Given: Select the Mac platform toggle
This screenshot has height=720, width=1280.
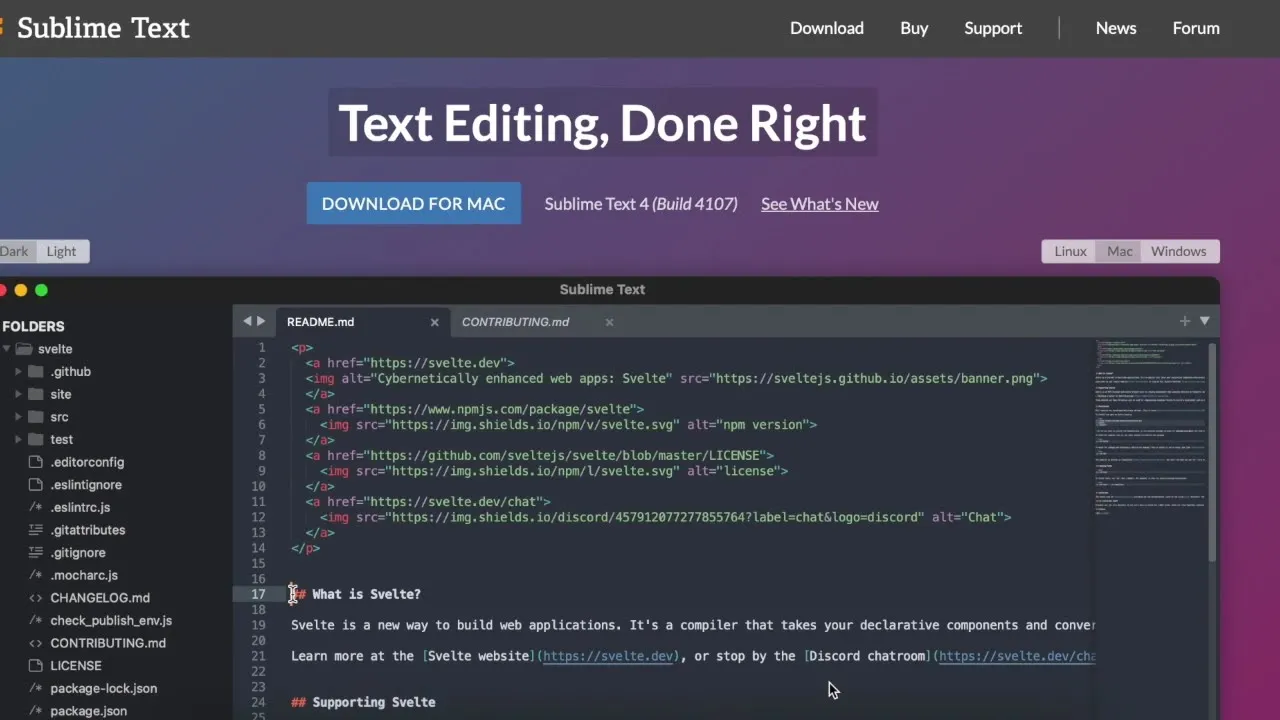Looking at the screenshot, I should coord(1119,251).
